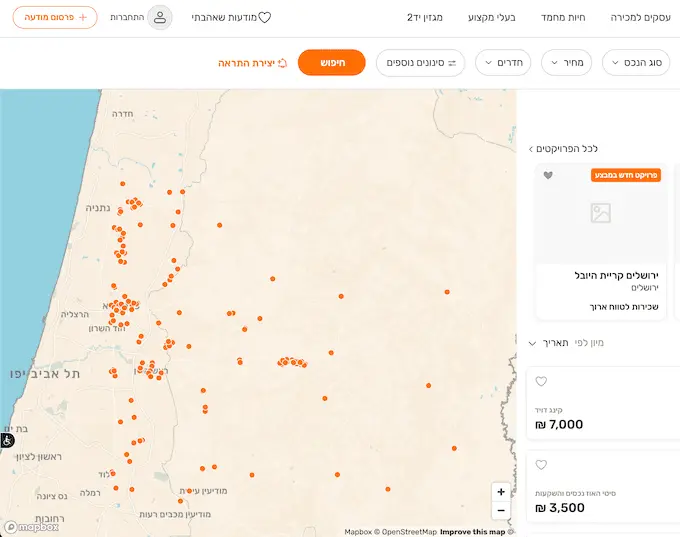Click the חדרה city label on map
680x537 pixels.
(123, 114)
